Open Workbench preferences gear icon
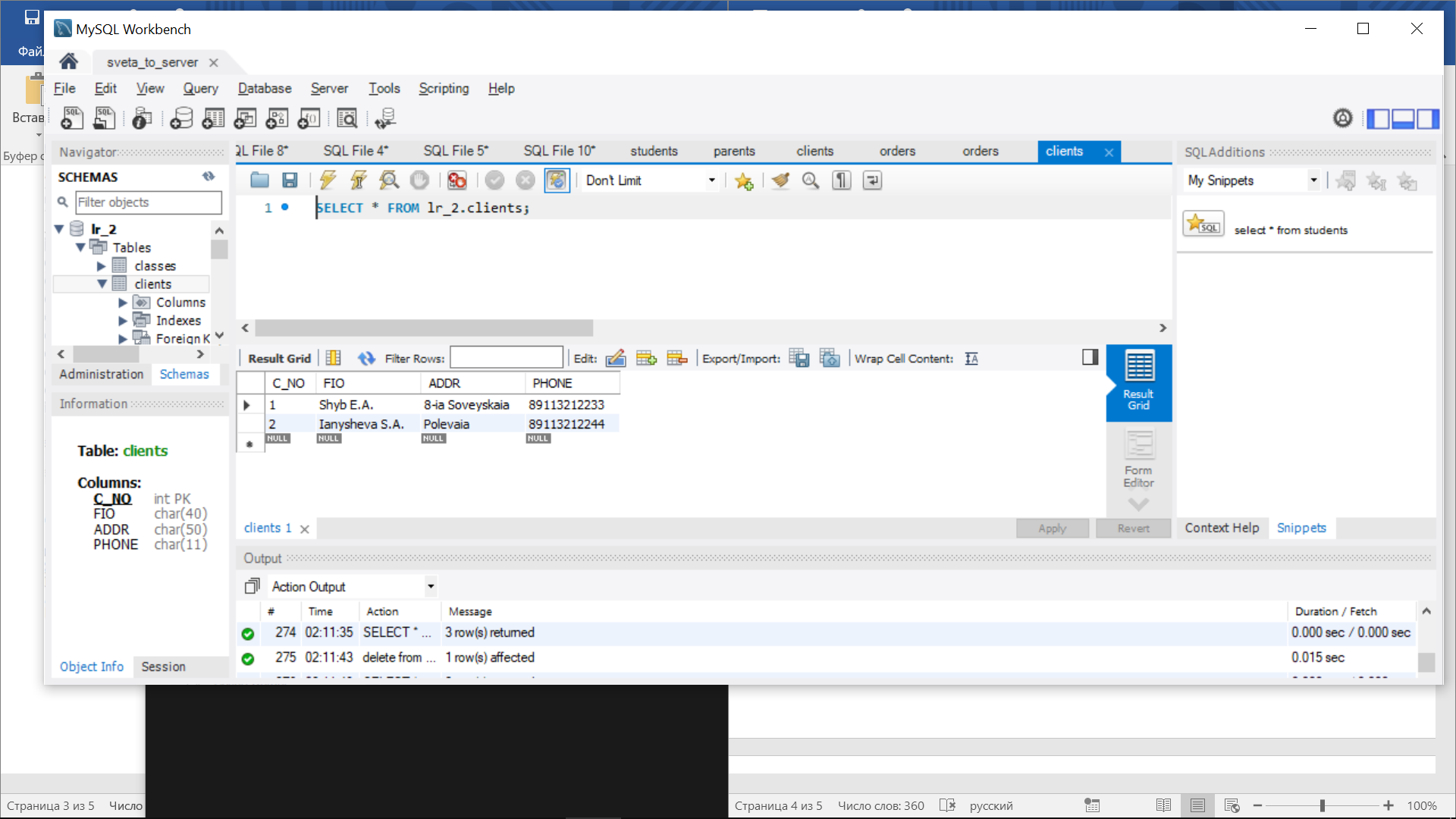This screenshot has width=1456, height=819. [x=1342, y=118]
